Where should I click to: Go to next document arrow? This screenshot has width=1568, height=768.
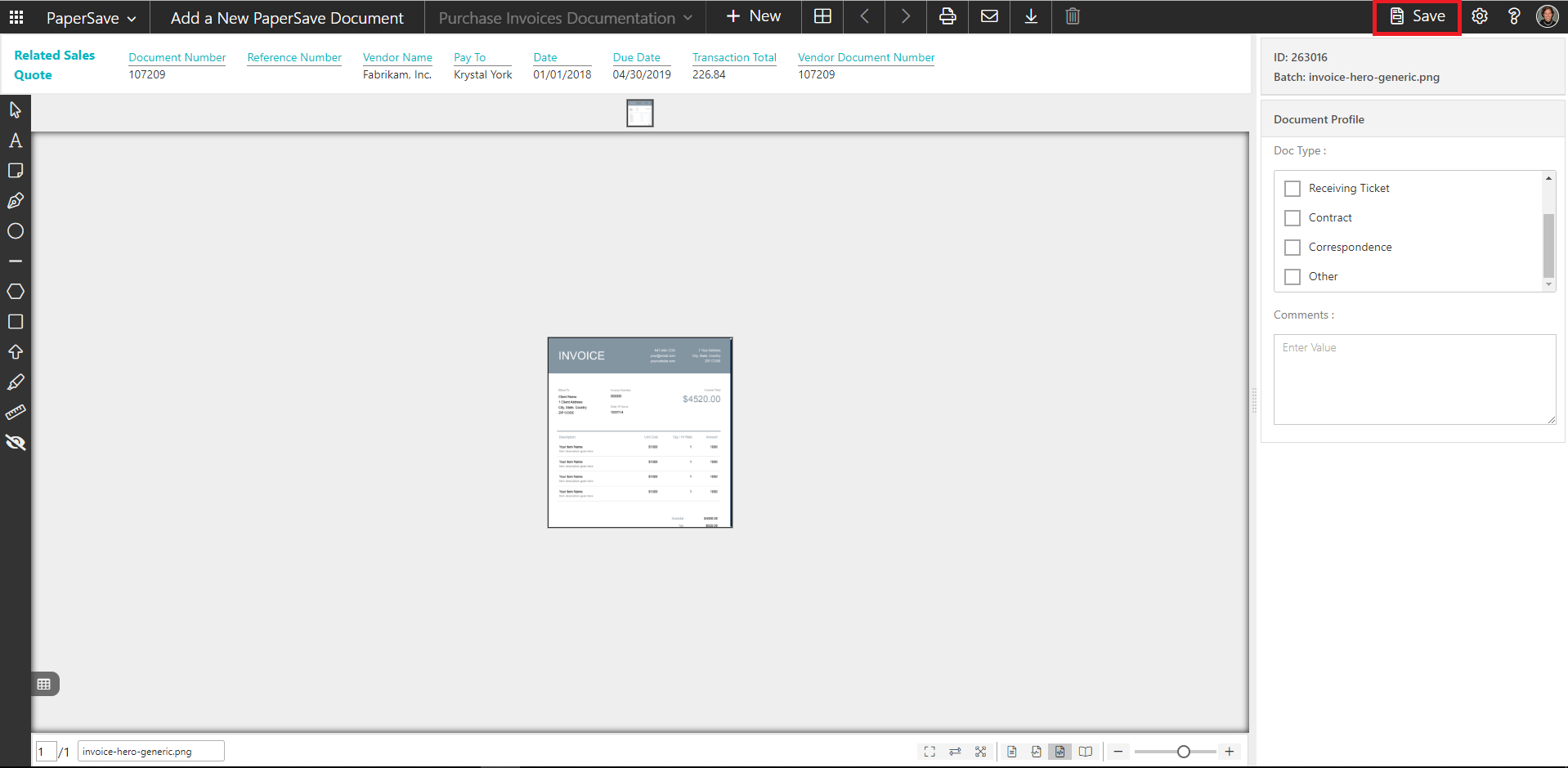[x=905, y=16]
